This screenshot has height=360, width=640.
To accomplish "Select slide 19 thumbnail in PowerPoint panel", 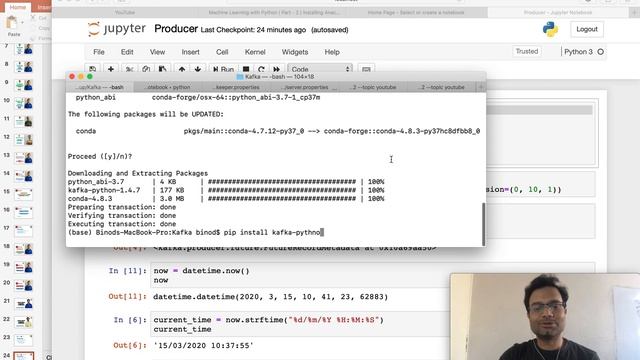I will 23,267.
